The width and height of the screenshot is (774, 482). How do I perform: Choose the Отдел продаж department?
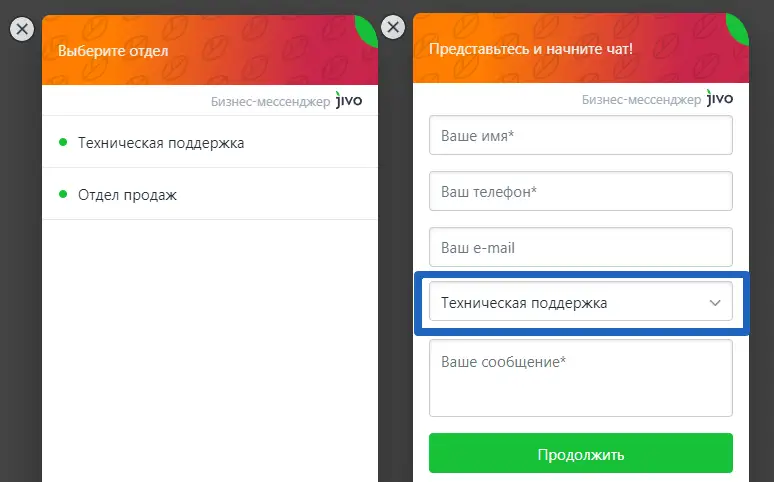pyautogui.click(x=210, y=194)
